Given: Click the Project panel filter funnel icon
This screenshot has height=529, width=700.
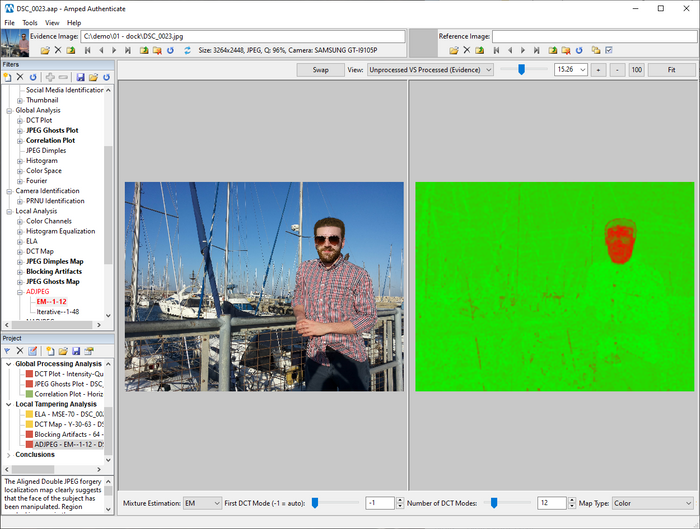Looking at the screenshot, I should tap(7, 351).
